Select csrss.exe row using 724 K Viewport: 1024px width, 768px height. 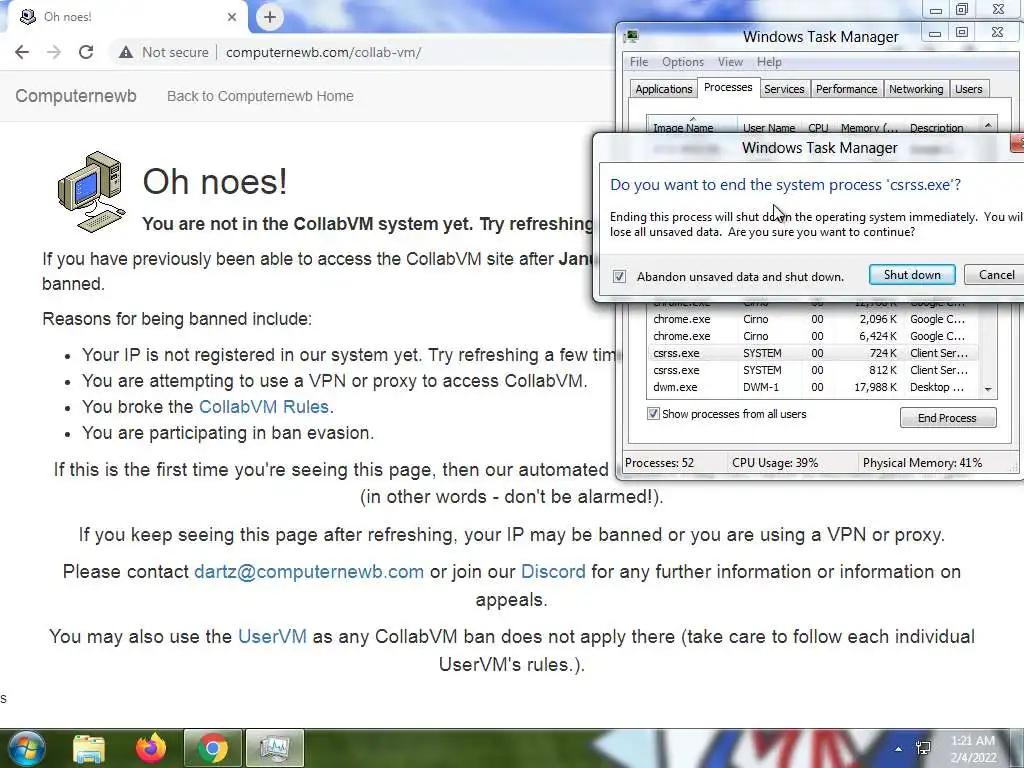[813, 353]
